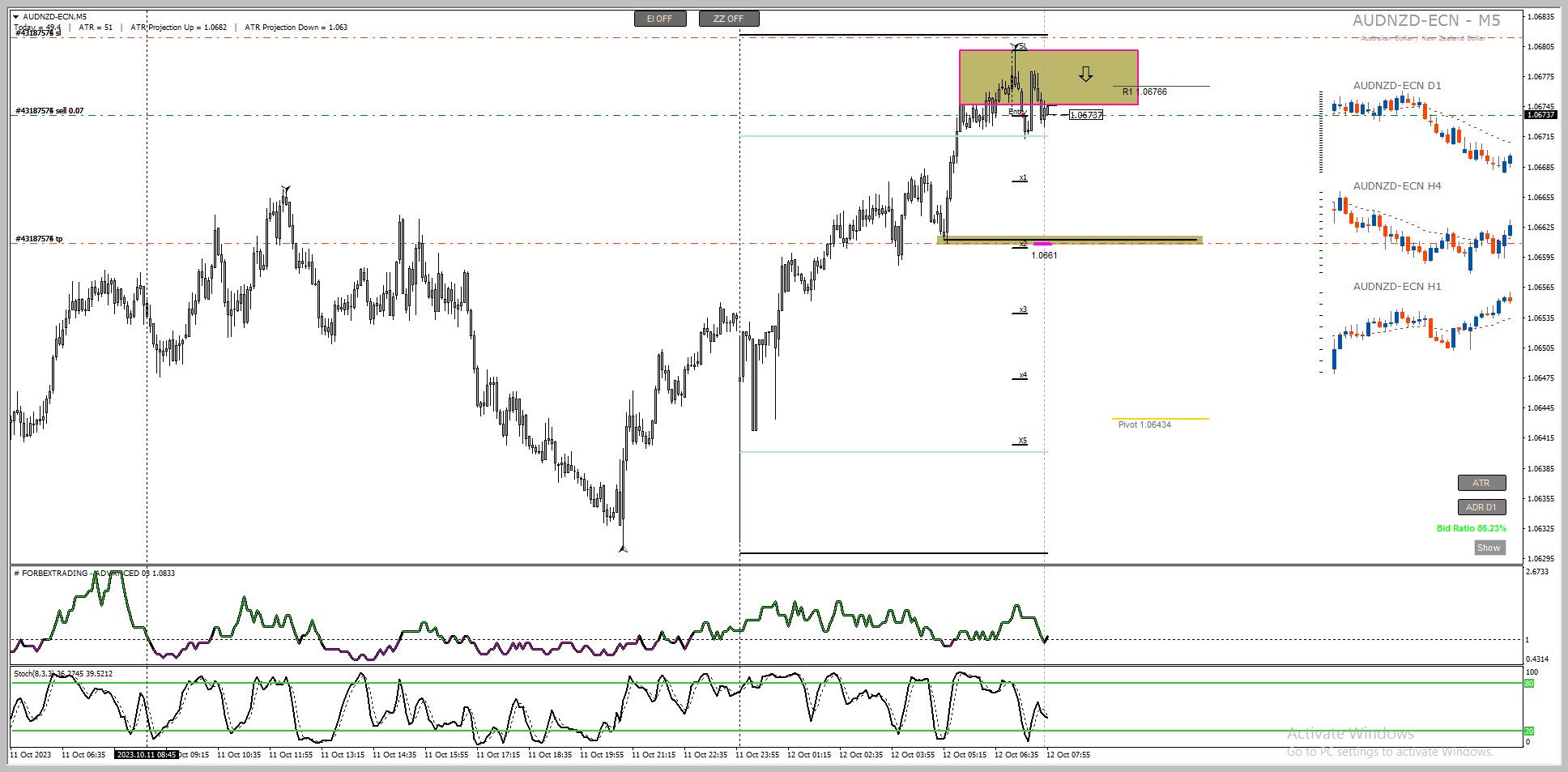Click the Show button
Viewport: 1568px width, 772px height.
click(1489, 548)
